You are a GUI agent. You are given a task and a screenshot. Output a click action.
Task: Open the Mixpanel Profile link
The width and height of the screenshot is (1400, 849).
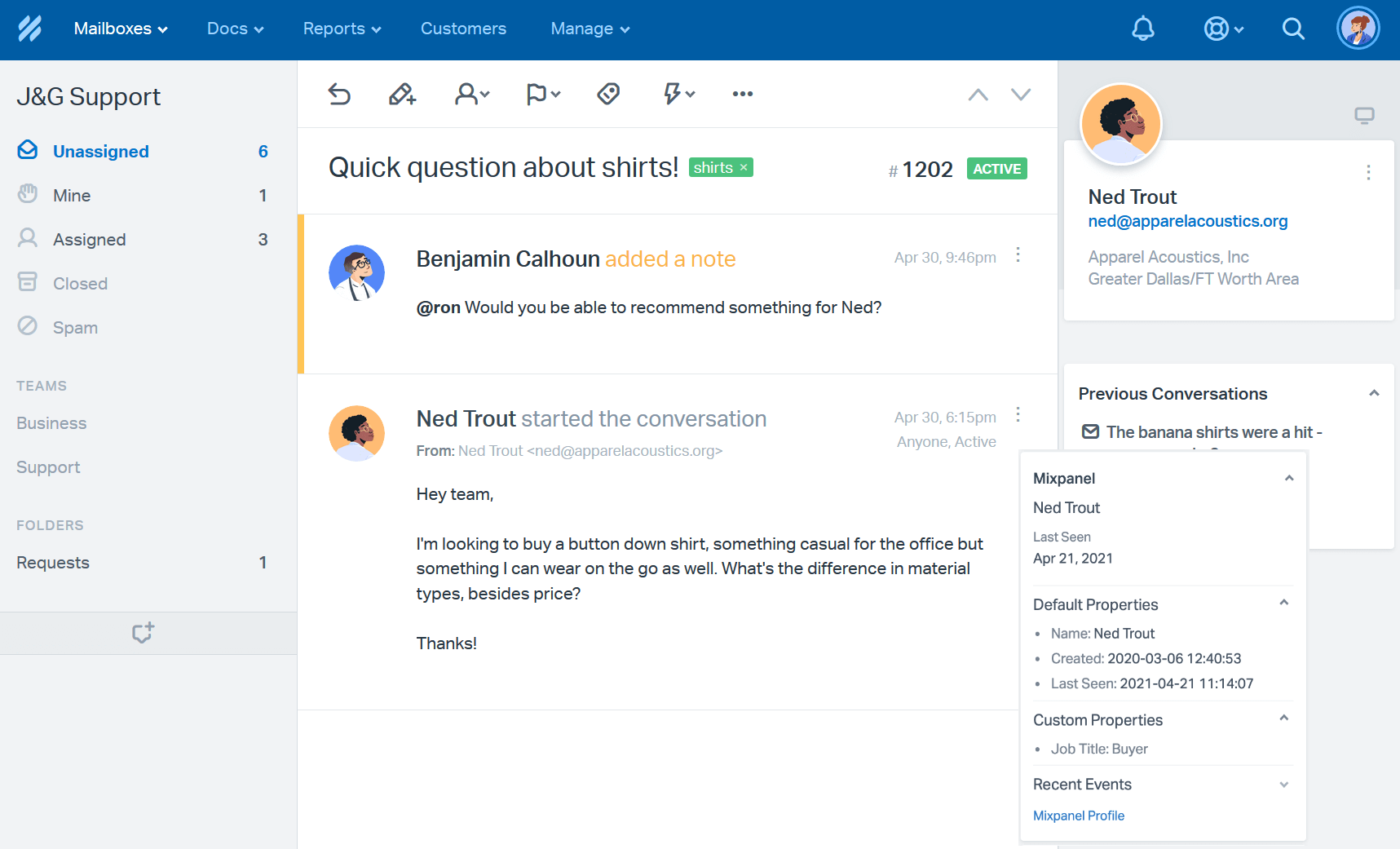(x=1078, y=816)
